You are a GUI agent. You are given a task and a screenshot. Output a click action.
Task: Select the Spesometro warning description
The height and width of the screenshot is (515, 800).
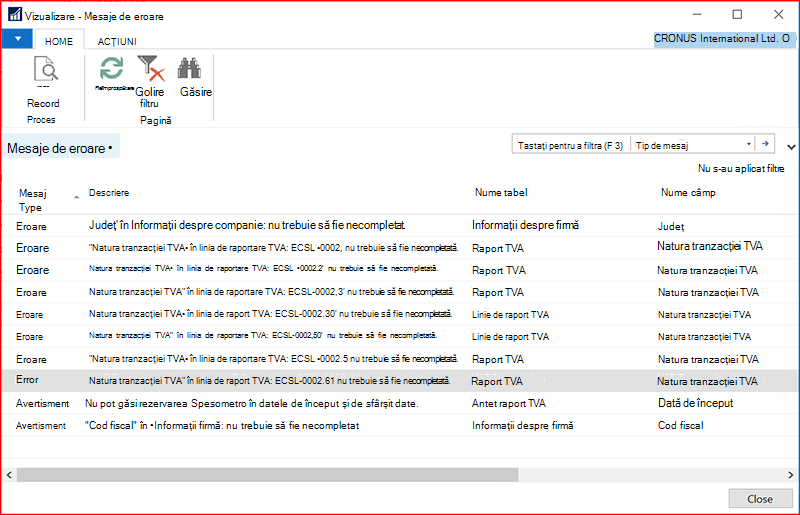(252, 404)
